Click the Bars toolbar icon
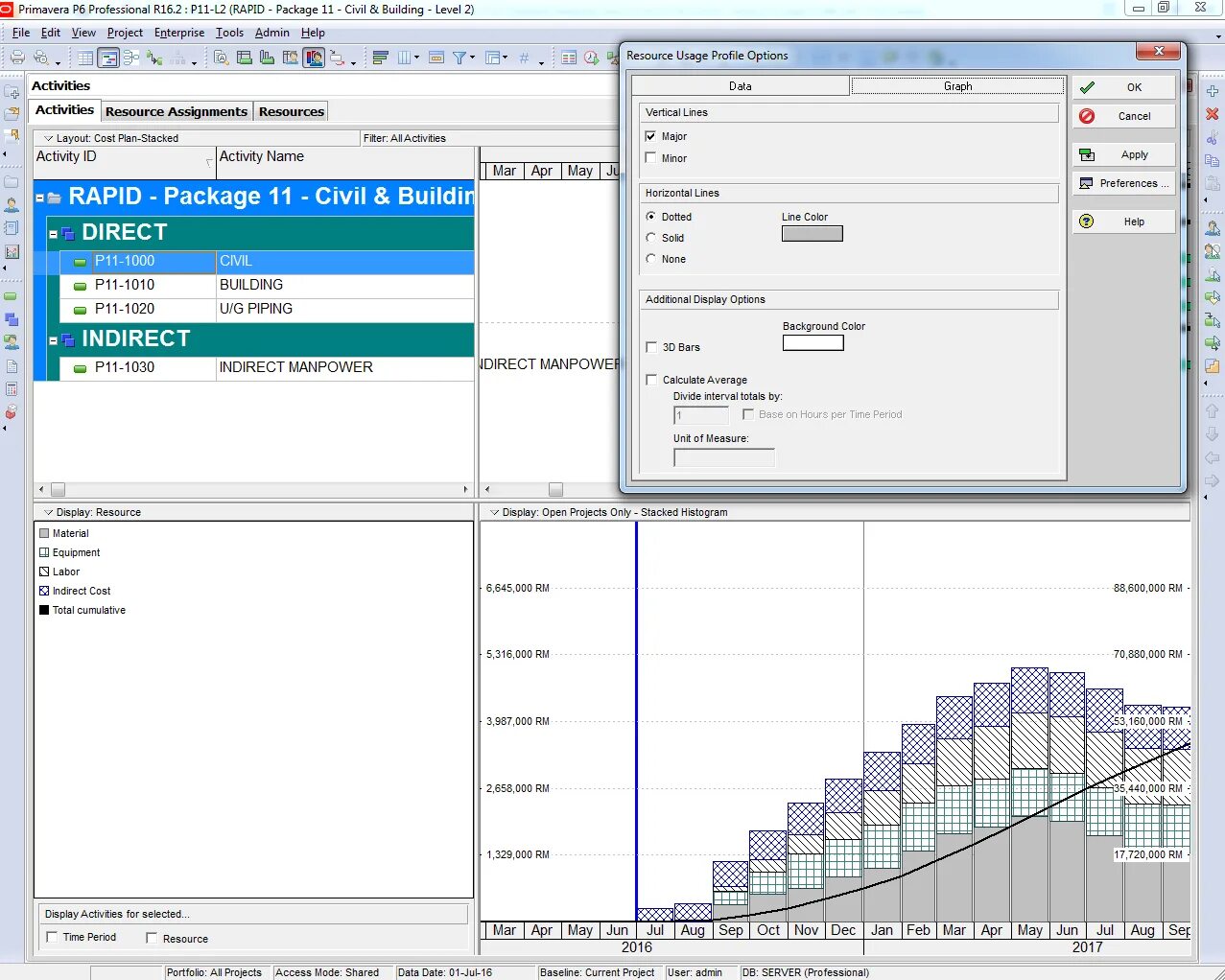The image size is (1225, 980). tap(380, 58)
